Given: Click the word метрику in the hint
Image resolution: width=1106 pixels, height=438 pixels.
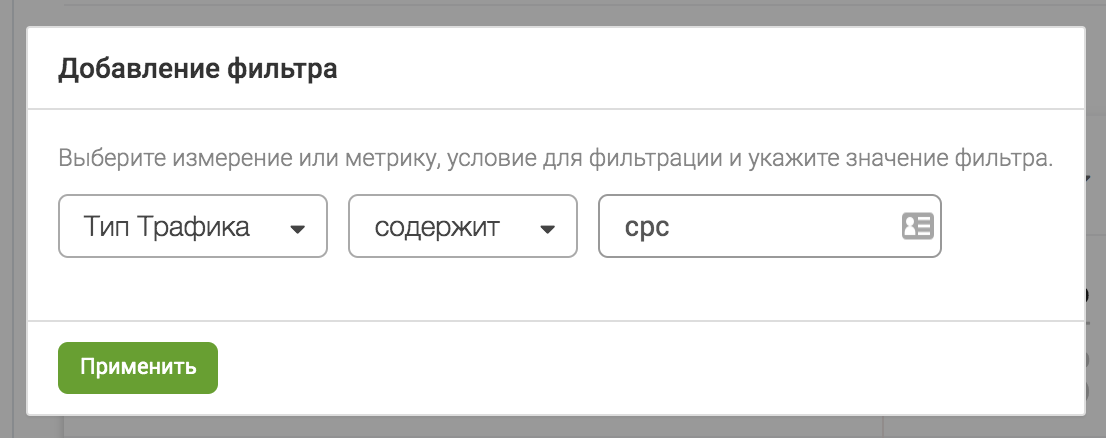Looking at the screenshot, I should pyautogui.click(x=384, y=158).
